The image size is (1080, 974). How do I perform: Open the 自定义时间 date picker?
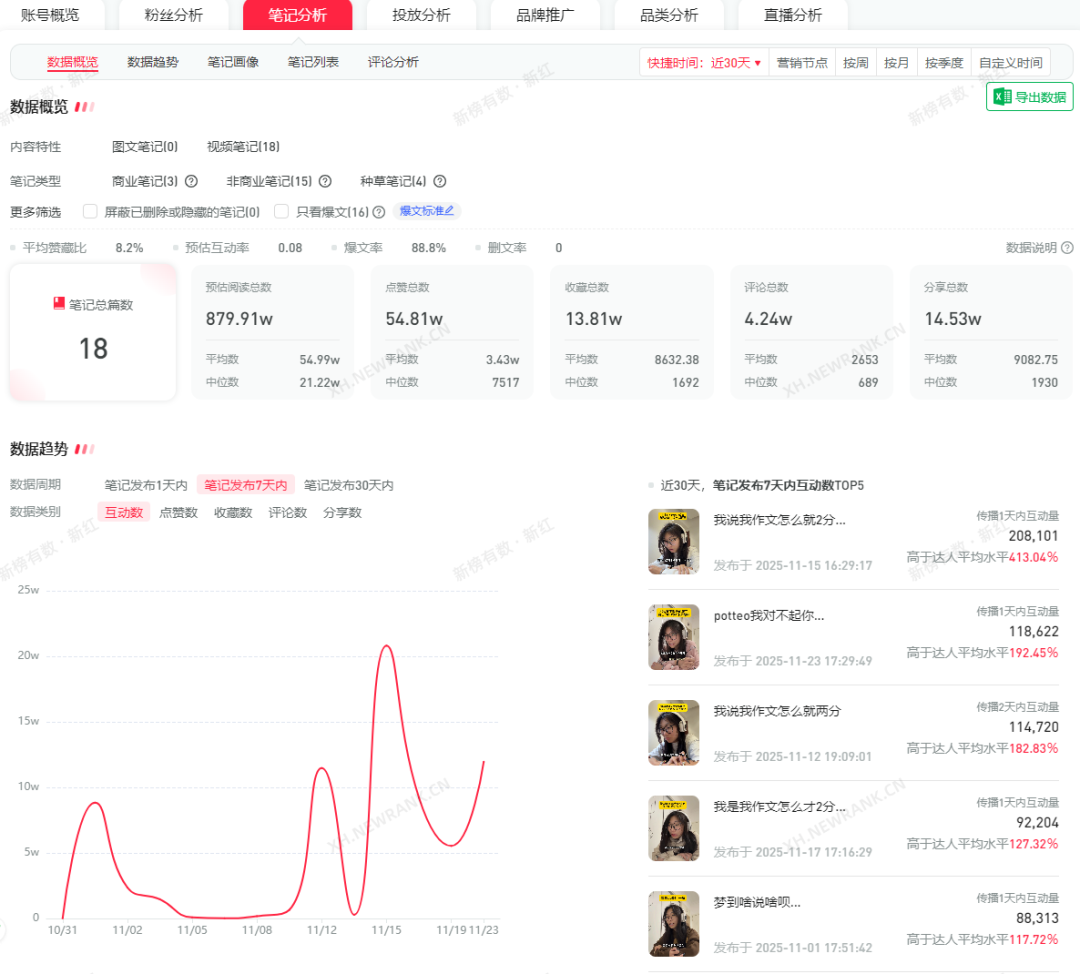[1010, 63]
